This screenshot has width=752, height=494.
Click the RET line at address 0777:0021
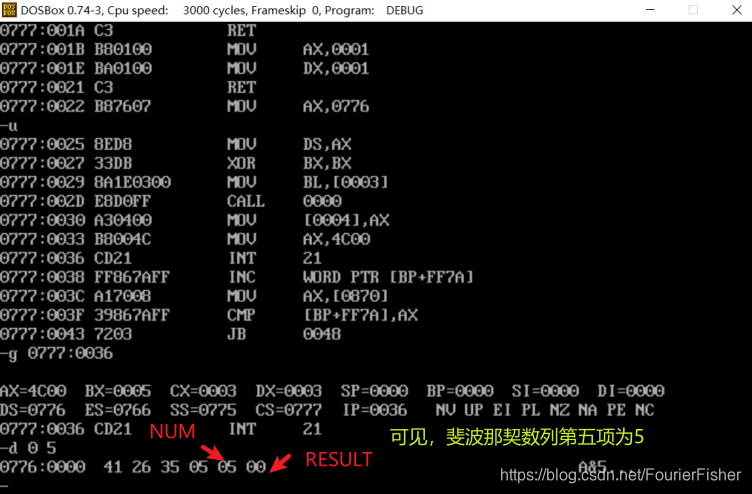129,87
